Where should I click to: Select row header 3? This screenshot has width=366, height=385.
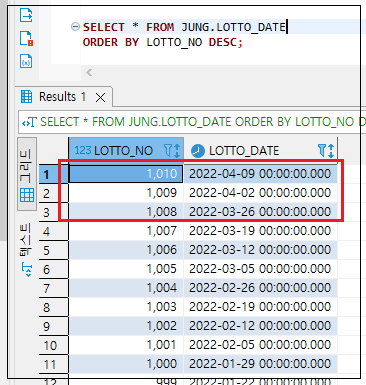[53, 212]
